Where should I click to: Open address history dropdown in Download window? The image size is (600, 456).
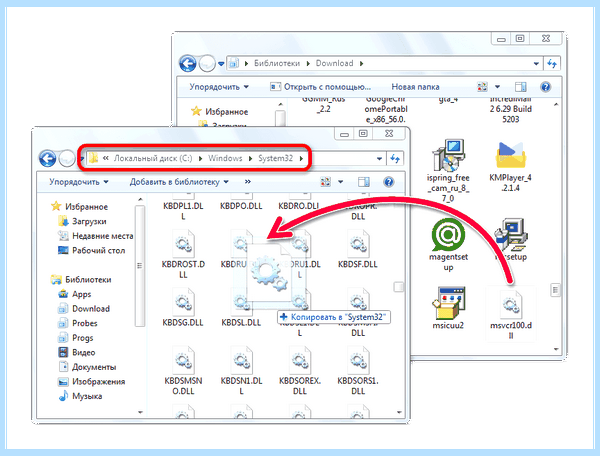(x=536, y=64)
